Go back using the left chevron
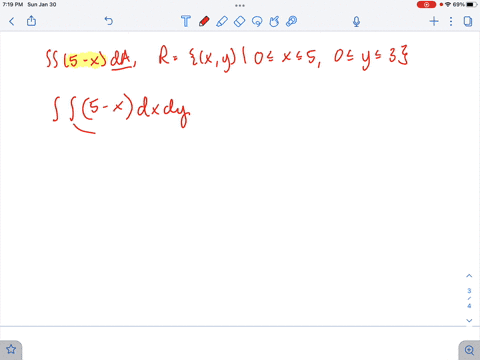Image resolution: width=480 pixels, height=360 pixels. [x=12, y=22]
